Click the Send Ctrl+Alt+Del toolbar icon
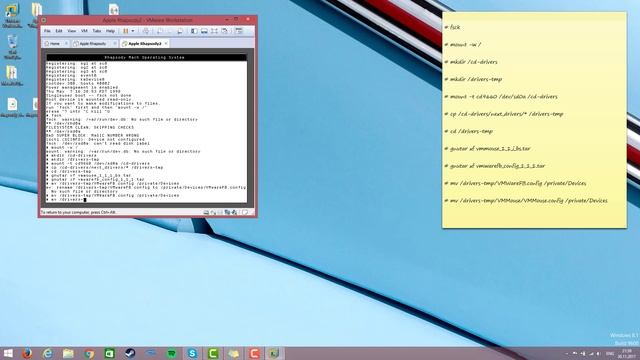 click(146, 31)
